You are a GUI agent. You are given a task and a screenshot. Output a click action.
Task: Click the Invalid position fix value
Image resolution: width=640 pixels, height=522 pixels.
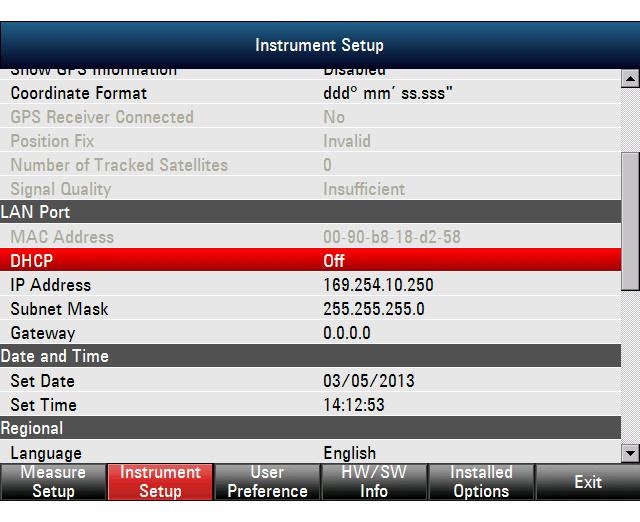pyautogui.click(x=347, y=141)
